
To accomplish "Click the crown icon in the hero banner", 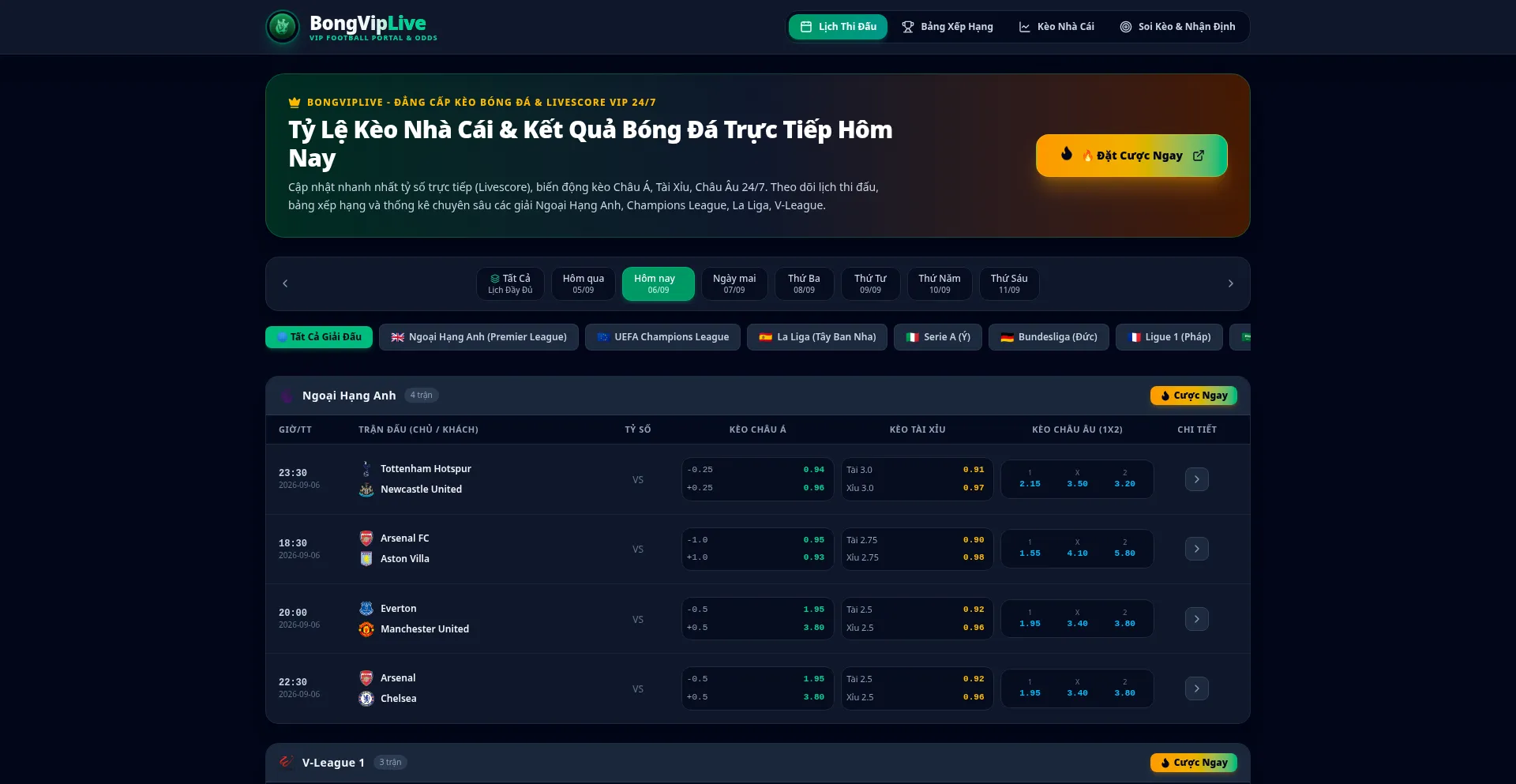I will [295, 102].
